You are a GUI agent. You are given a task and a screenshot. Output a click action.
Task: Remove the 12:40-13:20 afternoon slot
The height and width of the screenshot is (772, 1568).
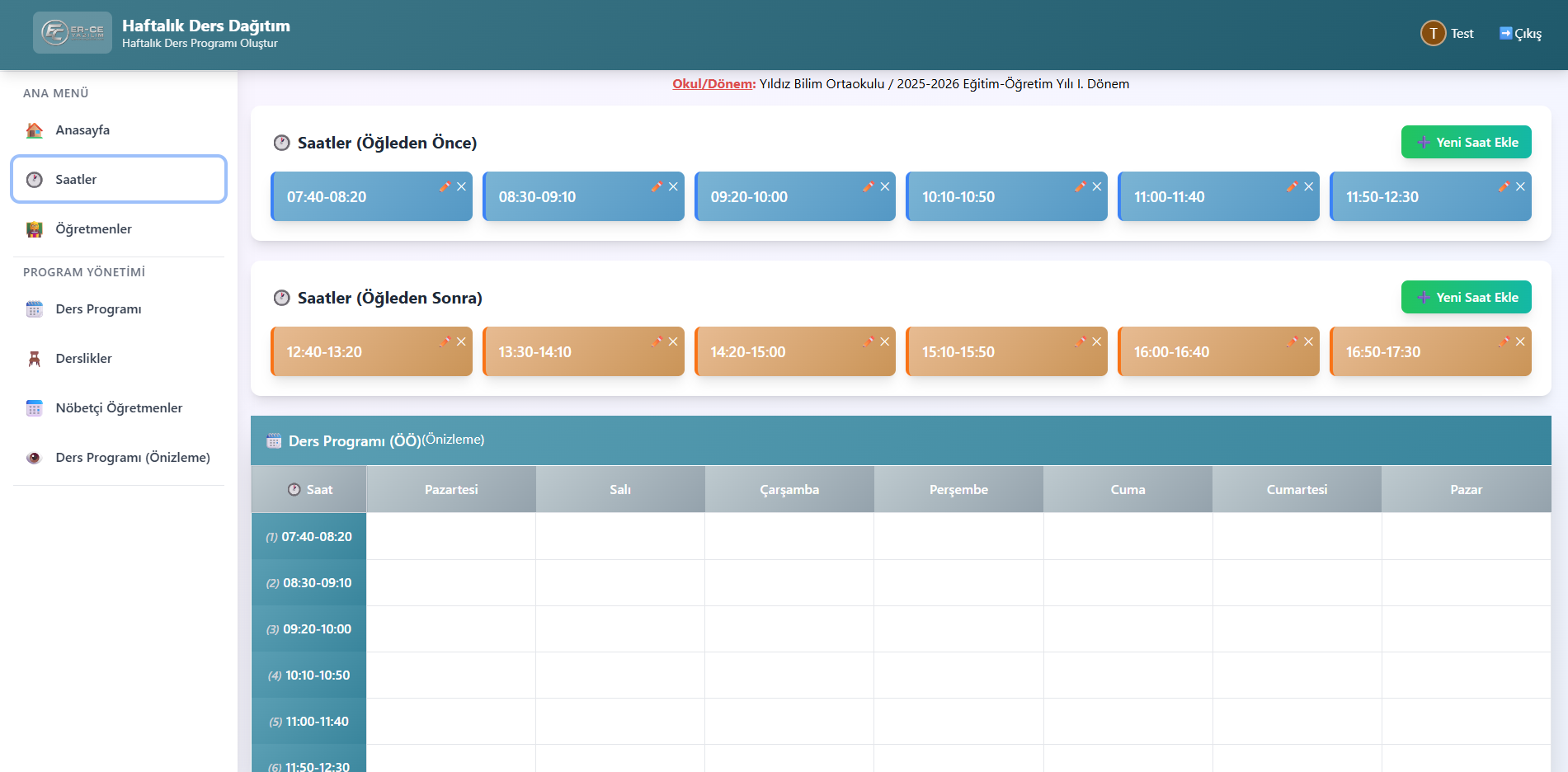461,341
